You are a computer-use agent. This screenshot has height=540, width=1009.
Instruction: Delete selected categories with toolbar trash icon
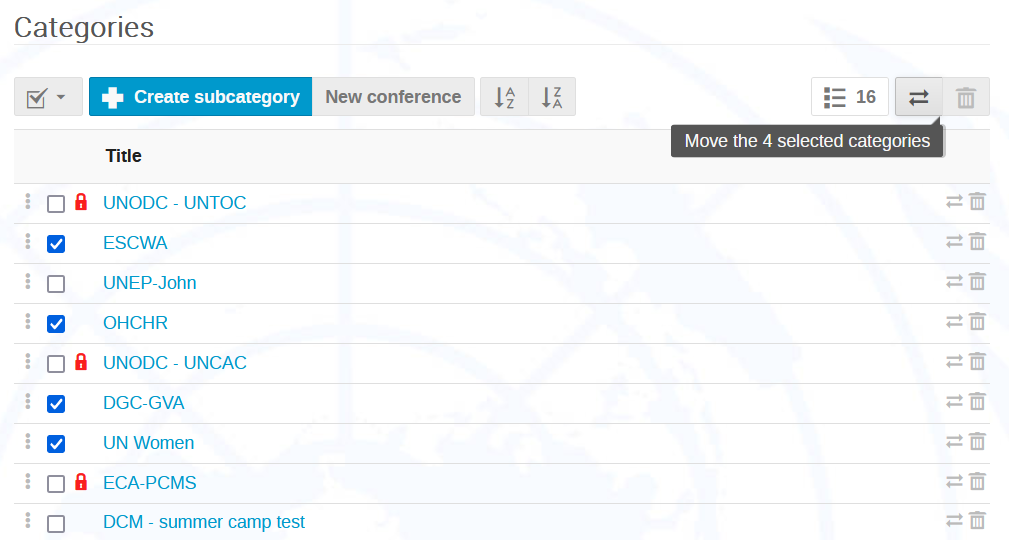tap(966, 97)
